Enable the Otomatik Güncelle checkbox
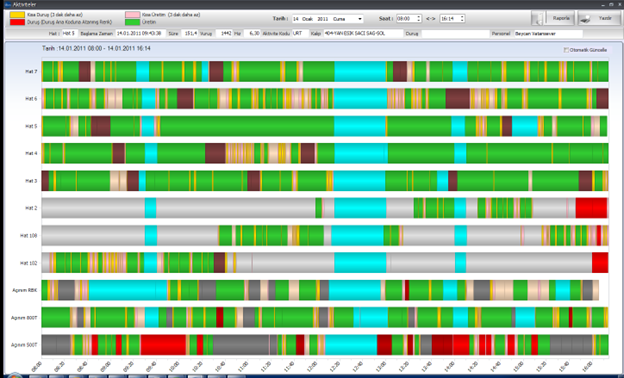Screen dimensions: 624x378 coord(566,50)
